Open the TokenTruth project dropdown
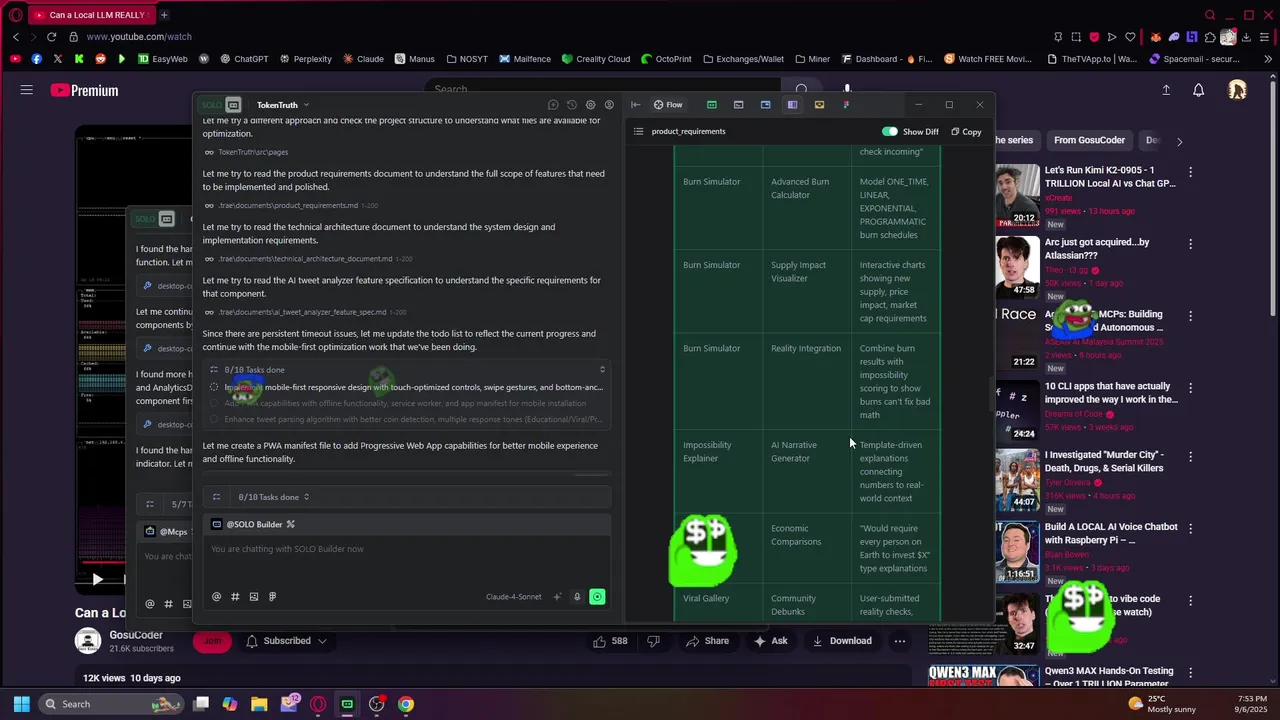This screenshot has height=720, width=1280. [x=283, y=105]
